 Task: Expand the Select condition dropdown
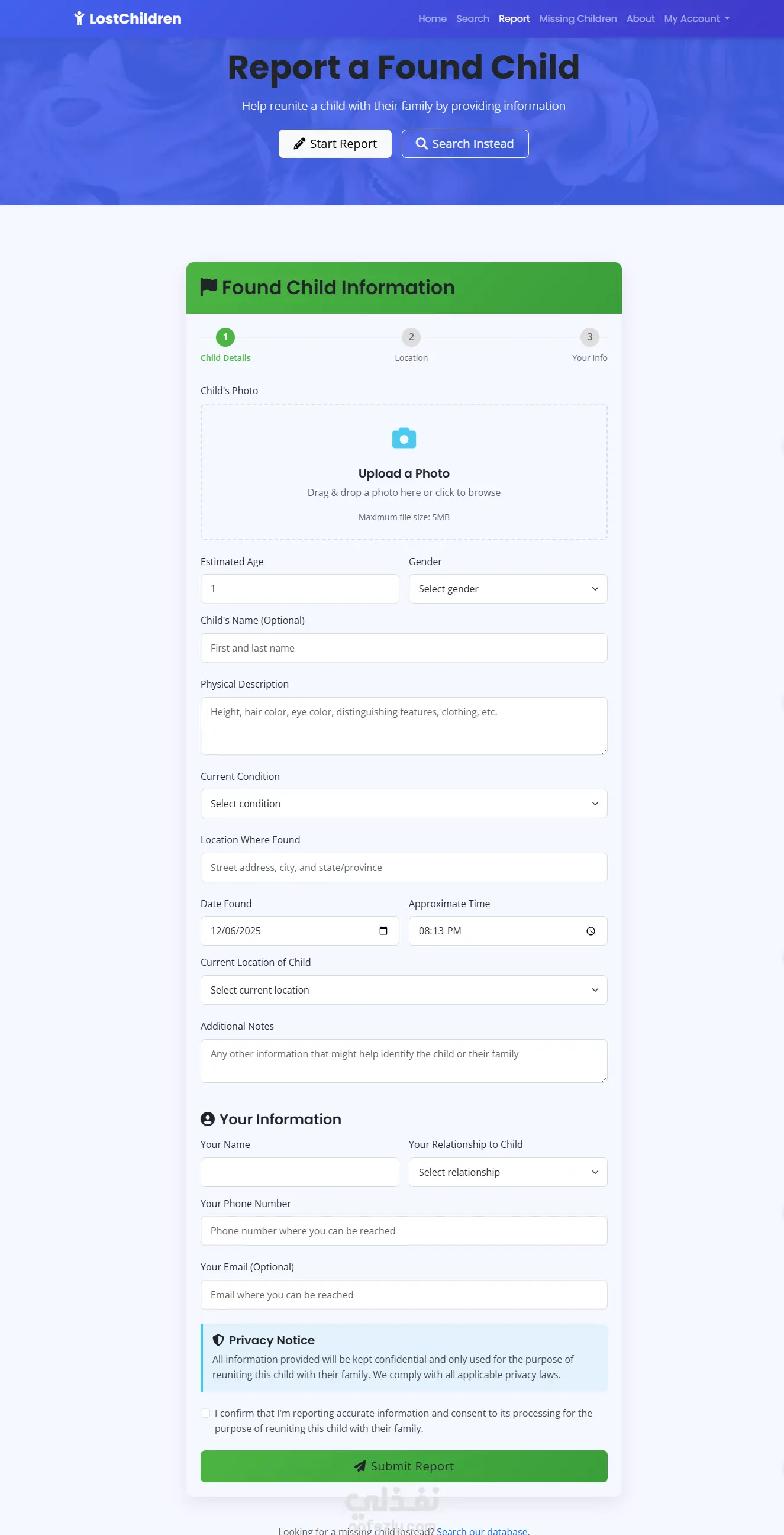coord(404,803)
